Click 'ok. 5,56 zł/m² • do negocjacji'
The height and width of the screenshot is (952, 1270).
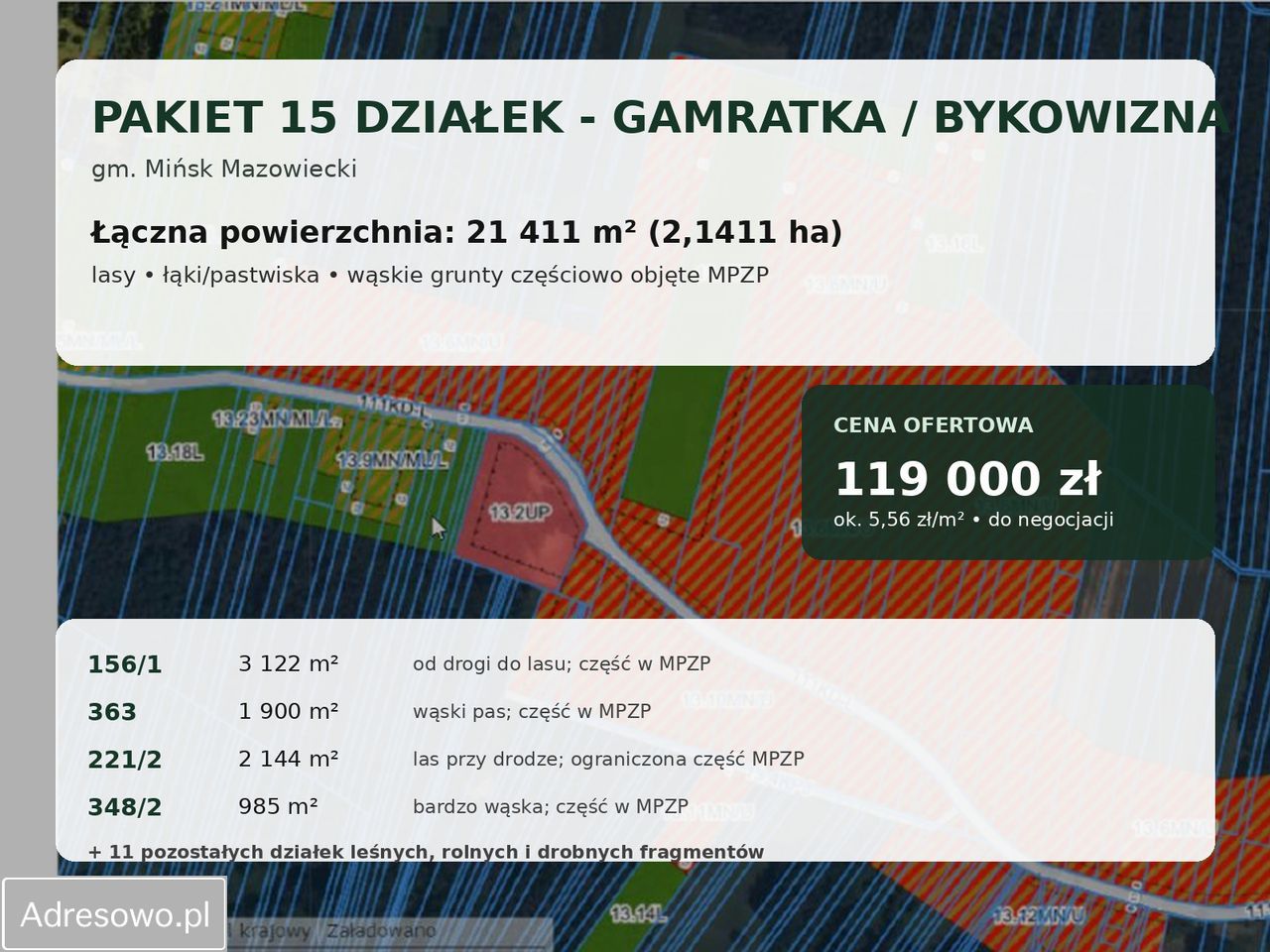tap(973, 520)
